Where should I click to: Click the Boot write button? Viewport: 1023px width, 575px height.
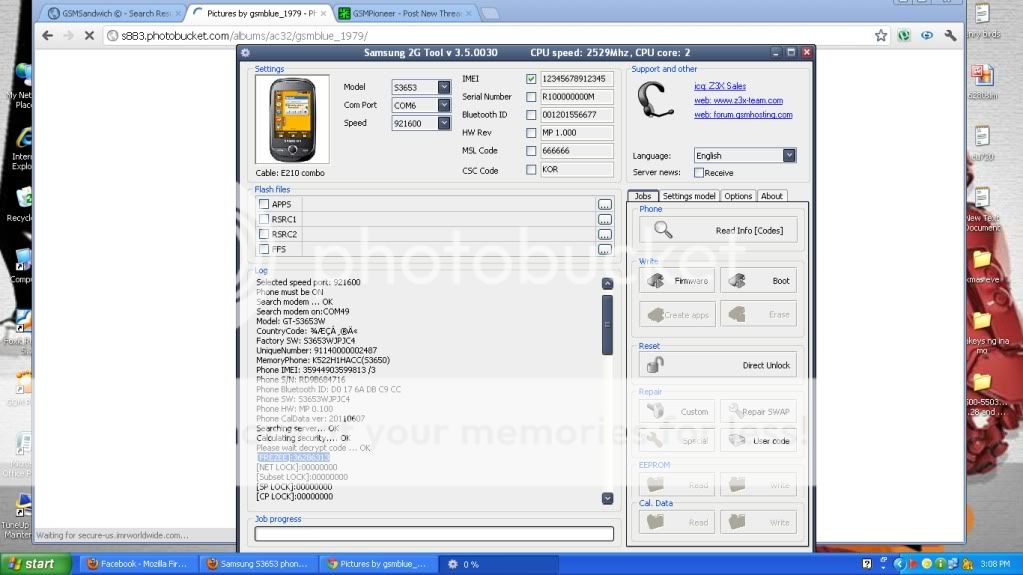tap(758, 281)
